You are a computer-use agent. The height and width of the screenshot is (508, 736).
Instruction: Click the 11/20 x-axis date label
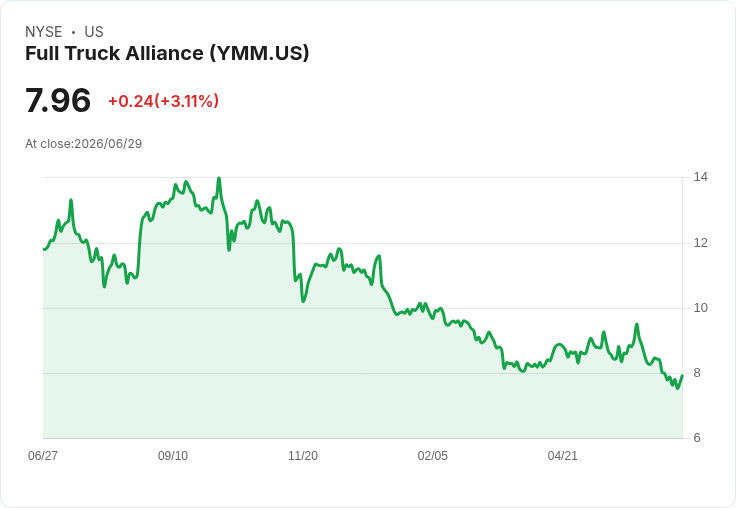(303, 455)
